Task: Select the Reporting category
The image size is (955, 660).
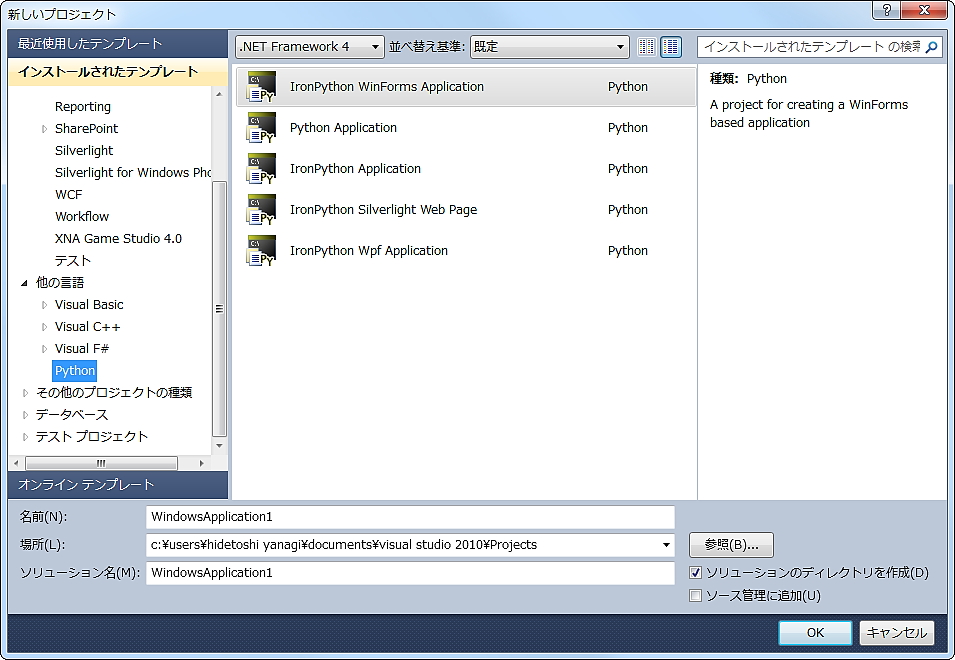Action: tap(83, 107)
